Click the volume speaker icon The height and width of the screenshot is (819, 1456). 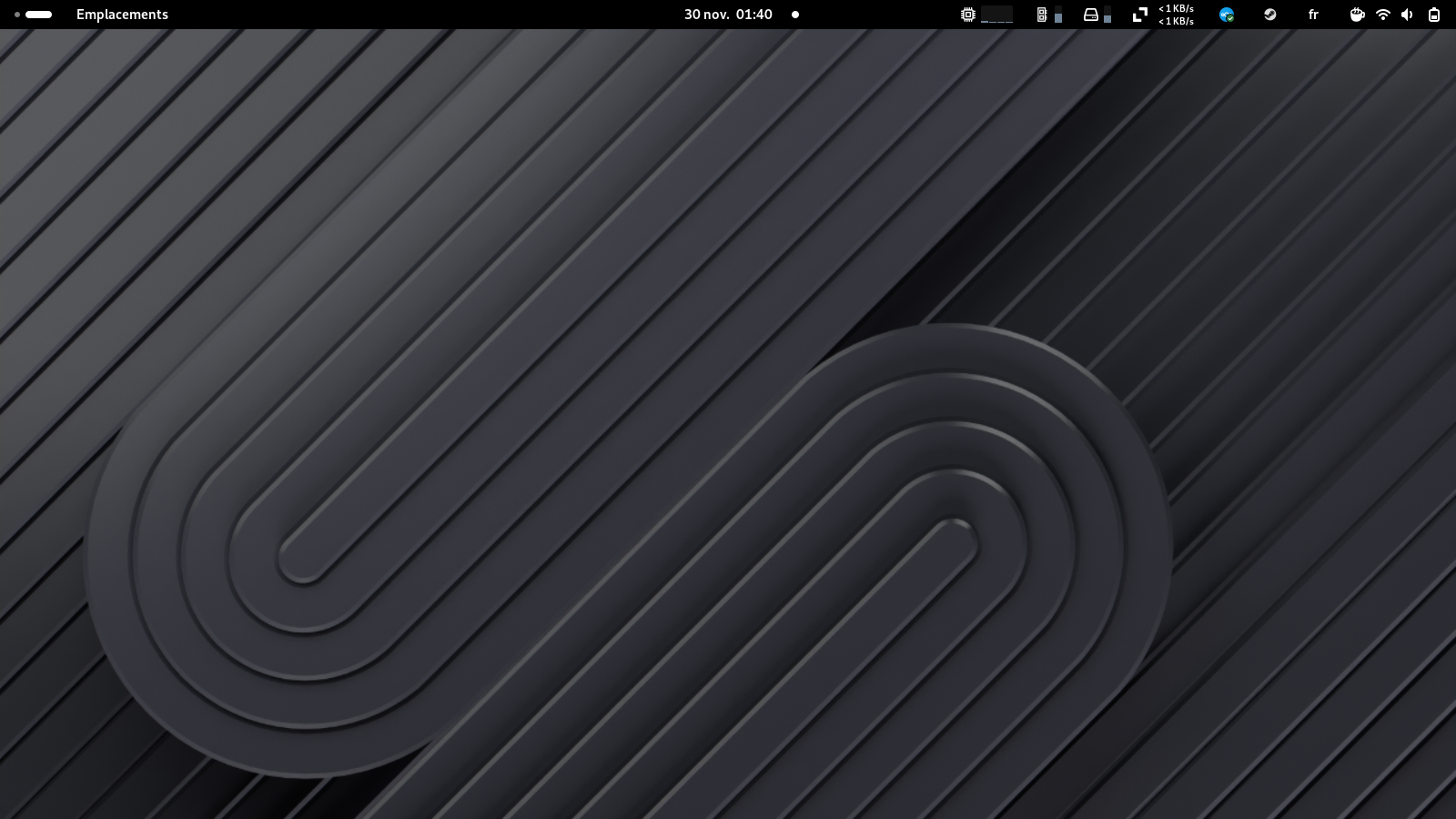pyautogui.click(x=1407, y=15)
